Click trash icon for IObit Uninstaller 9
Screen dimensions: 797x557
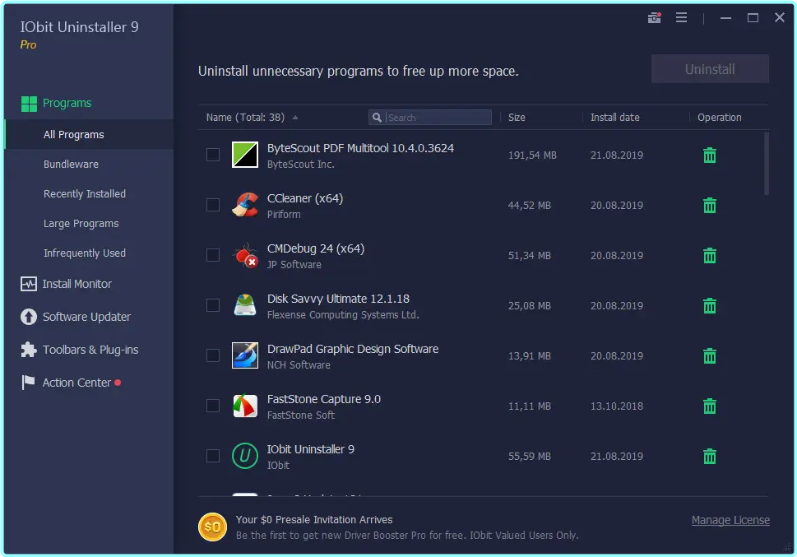[710, 456]
